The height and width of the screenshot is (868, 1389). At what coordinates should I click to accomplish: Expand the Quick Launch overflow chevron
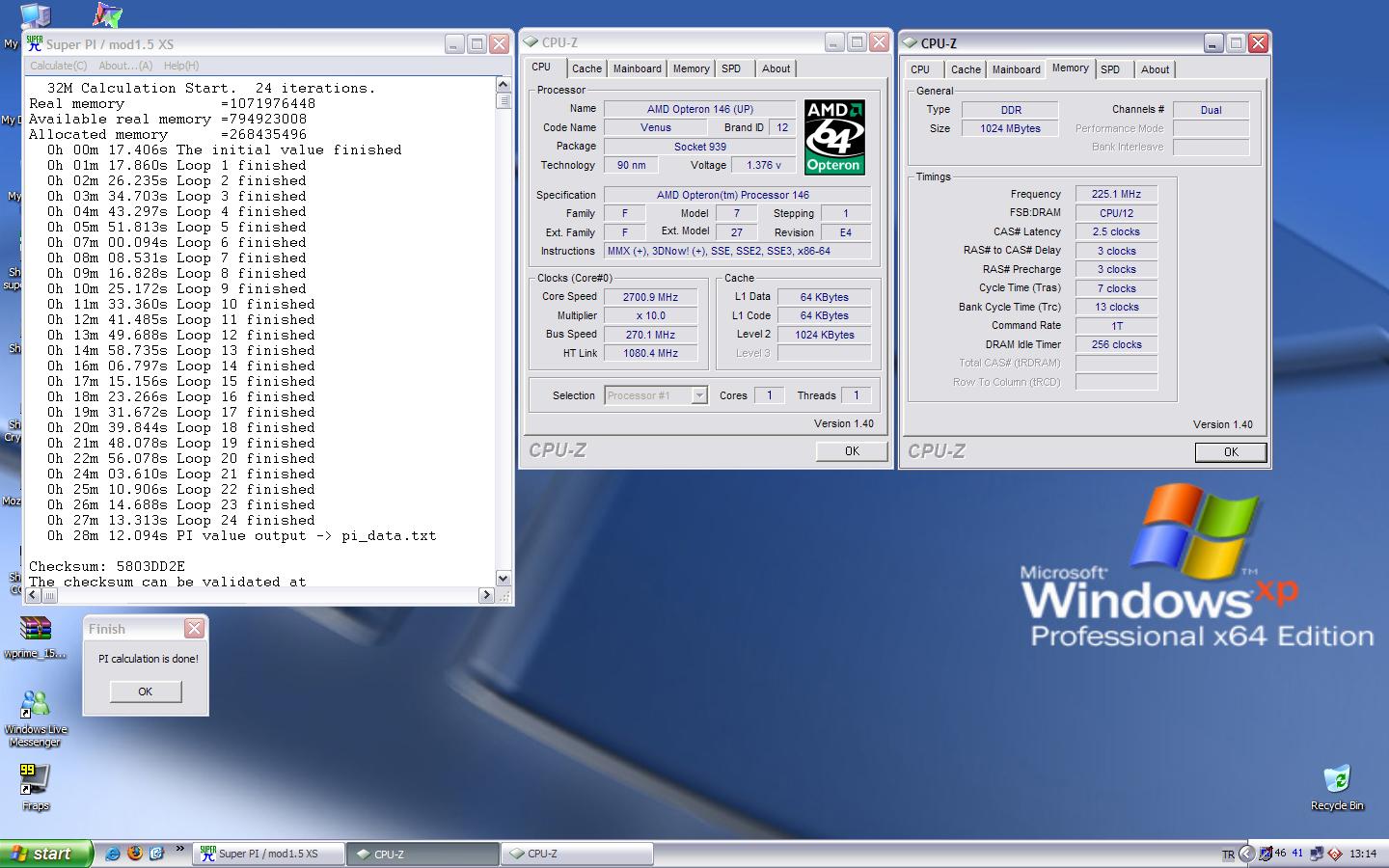point(179,850)
